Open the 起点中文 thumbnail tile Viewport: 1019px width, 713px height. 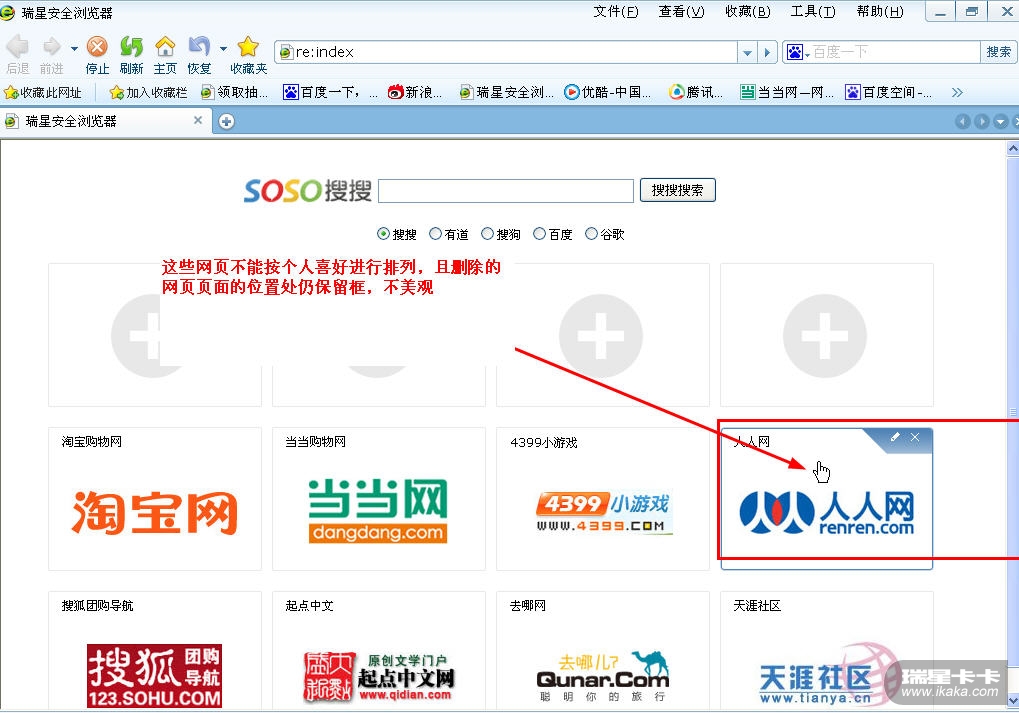tap(378, 650)
